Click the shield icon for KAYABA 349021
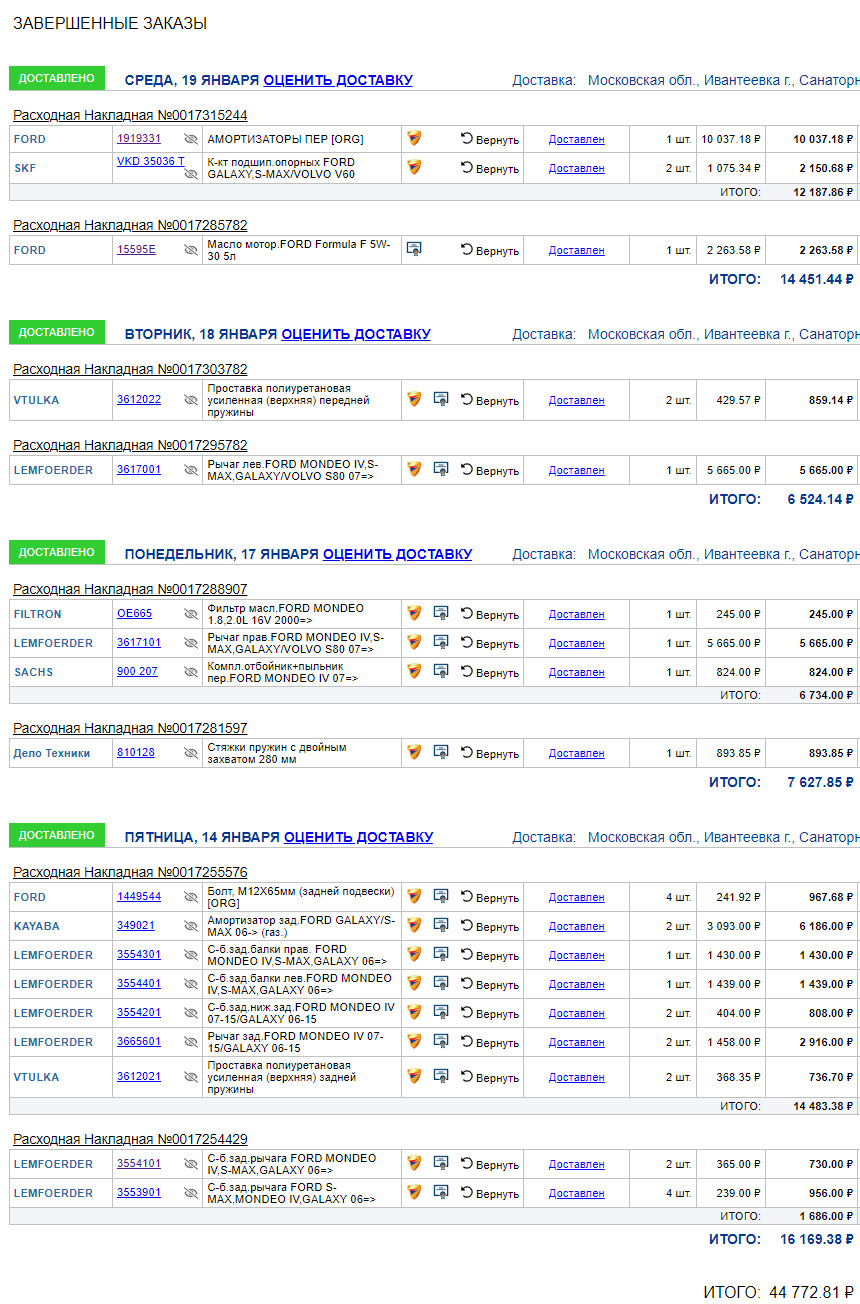The height and width of the screenshot is (1304, 860). coord(414,925)
